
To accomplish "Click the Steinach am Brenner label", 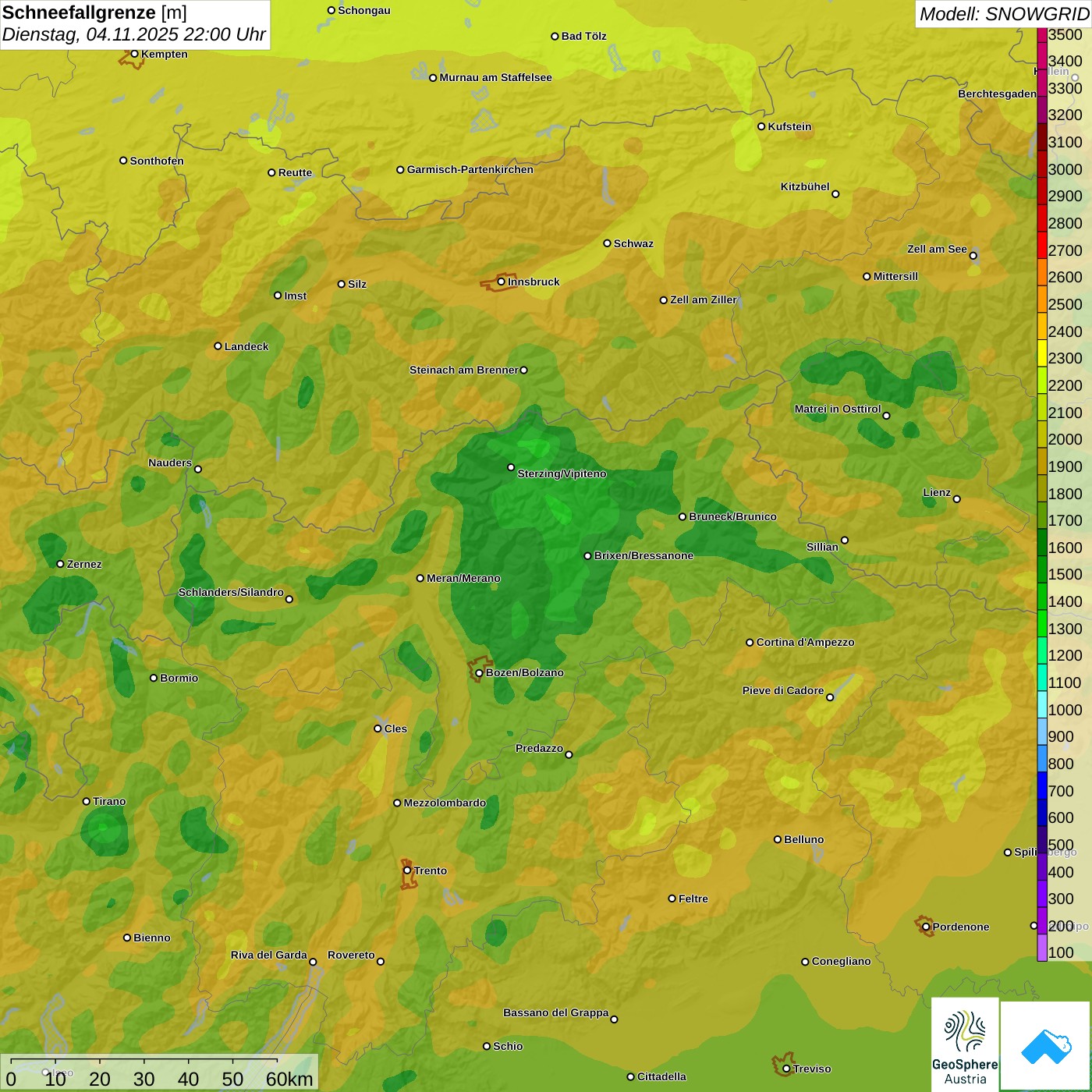I will click(x=464, y=370).
